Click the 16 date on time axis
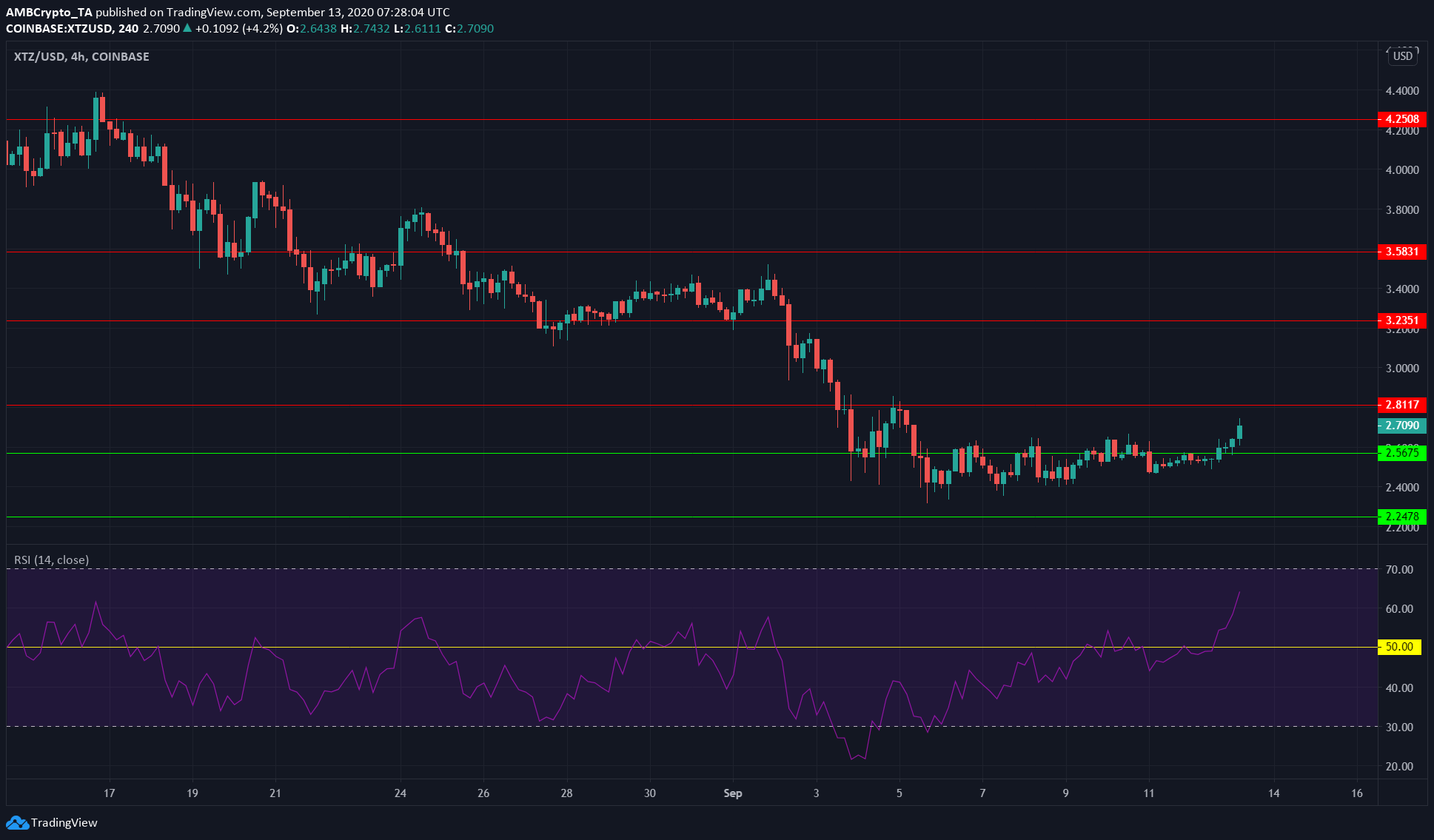Screen dimensions: 1434x840 [x=1356, y=793]
